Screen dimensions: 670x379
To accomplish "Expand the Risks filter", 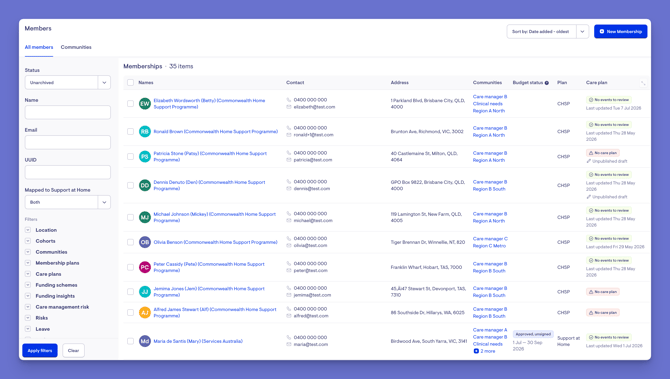I will point(28,318).
